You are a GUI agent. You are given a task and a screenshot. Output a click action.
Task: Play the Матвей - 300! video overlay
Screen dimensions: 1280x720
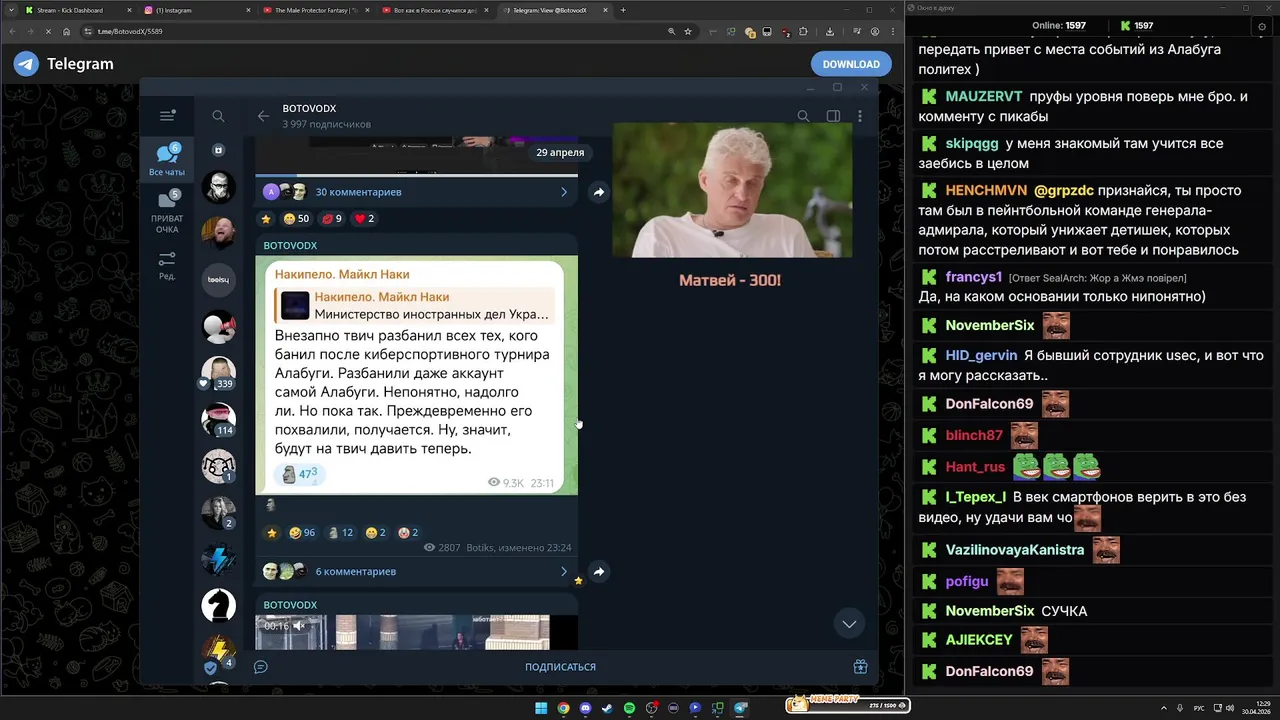pyautogui.click(x=732, y=190)
